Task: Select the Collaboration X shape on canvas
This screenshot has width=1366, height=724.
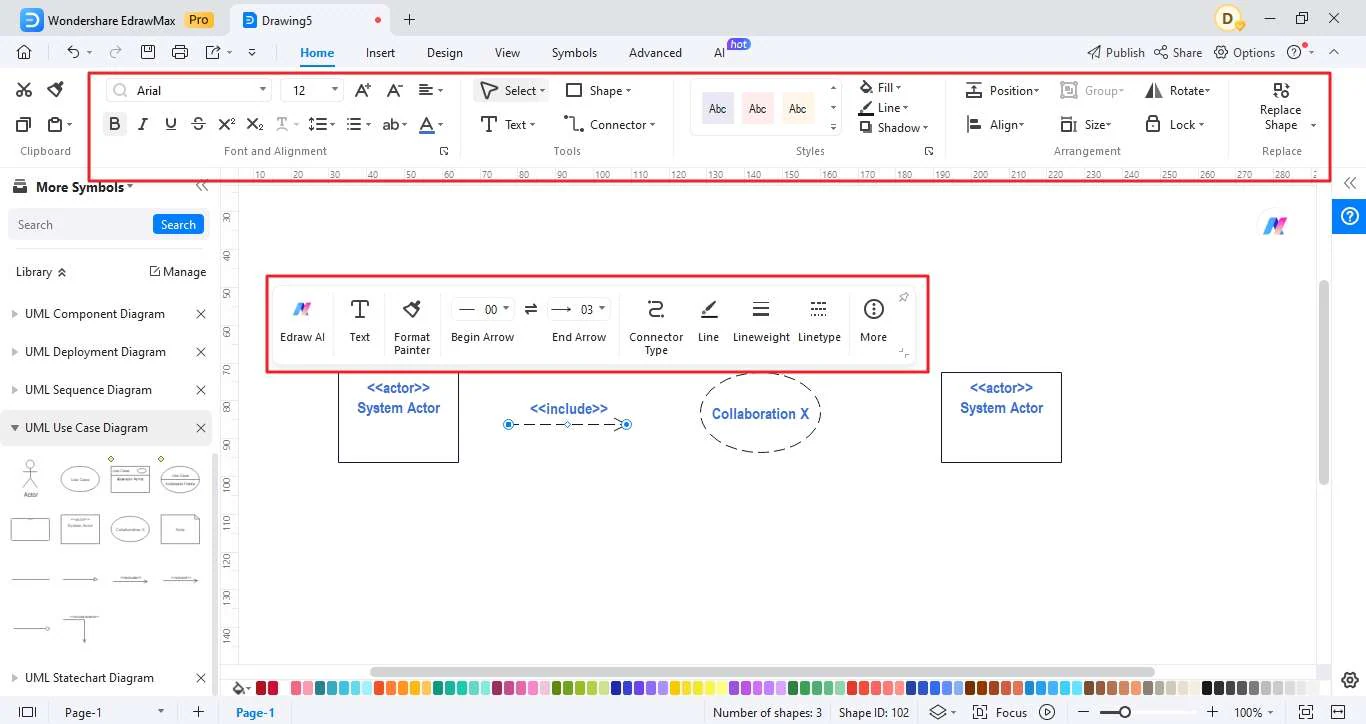Action: pyautogui.click(x=760, y=413)
